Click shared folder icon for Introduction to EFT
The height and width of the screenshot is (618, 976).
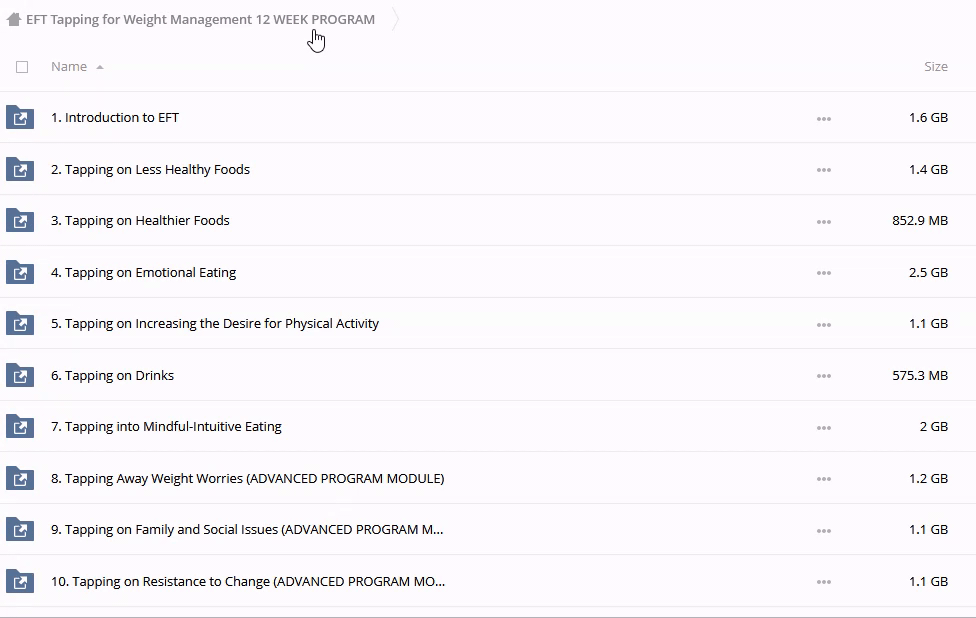coord(20,118)
